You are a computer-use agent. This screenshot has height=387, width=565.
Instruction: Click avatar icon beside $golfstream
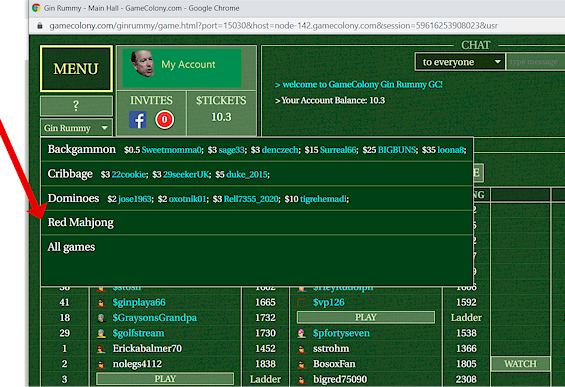click(x=101, y=333)
